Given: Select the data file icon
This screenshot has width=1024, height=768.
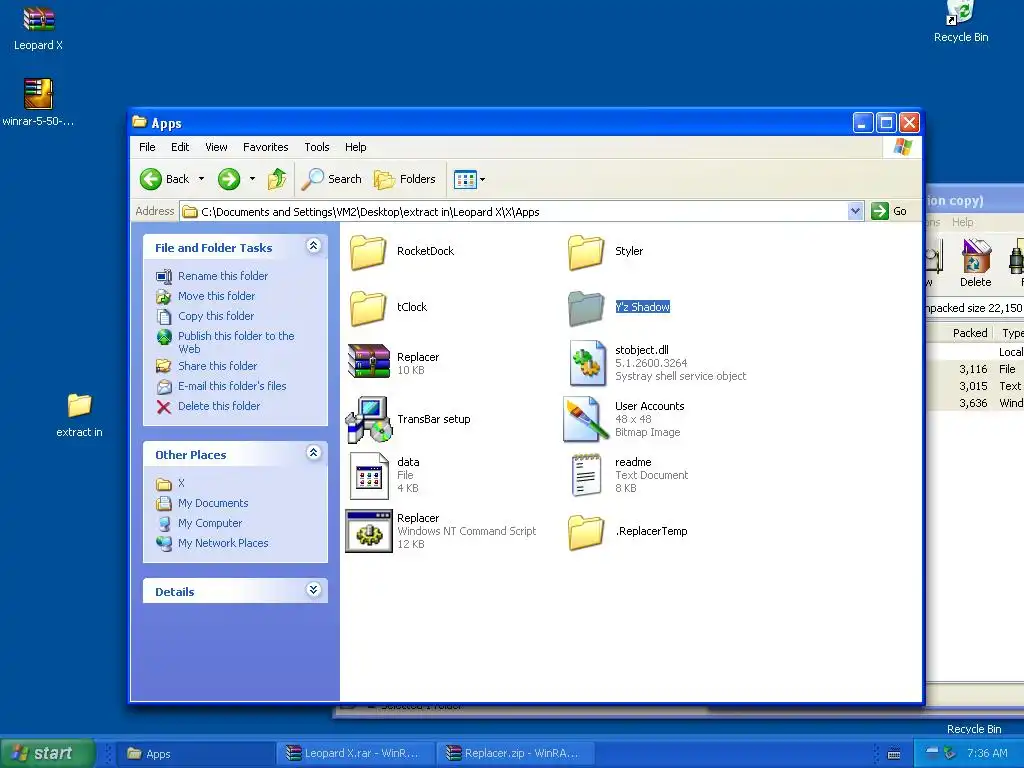Looking at the screenshot, I should [x=369, y=476].
